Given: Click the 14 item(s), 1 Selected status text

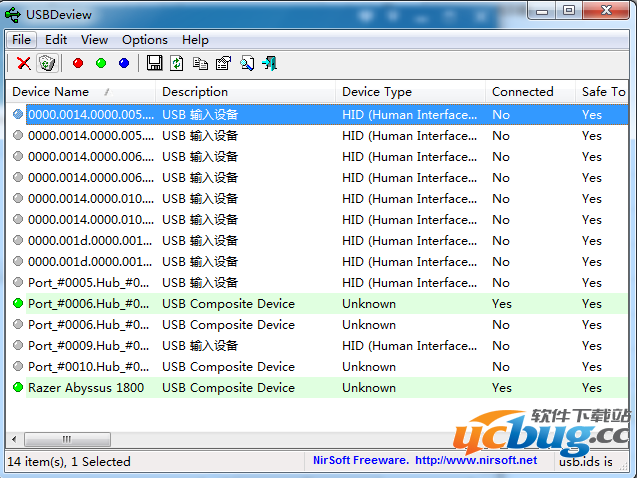Looking at the screenshot, I should pyautogui.click(x=69, y=462).
